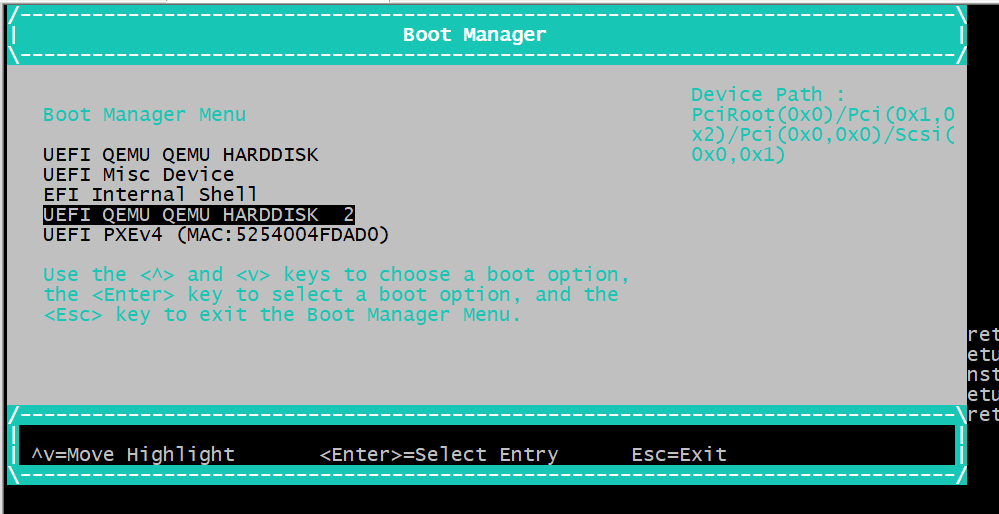999x514 pixels.
Task: Click the Esc=Exit hint
Action: [x=679, y=455]
